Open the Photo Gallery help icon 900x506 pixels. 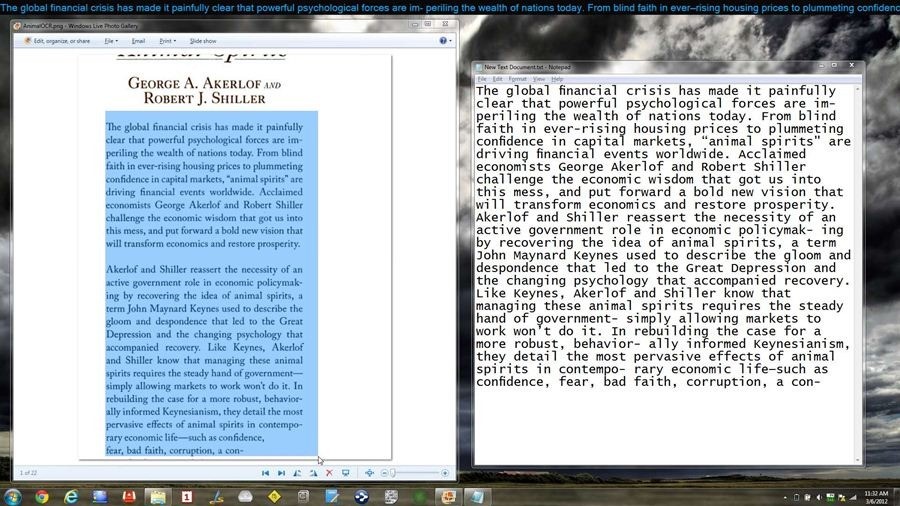point(442,41)
